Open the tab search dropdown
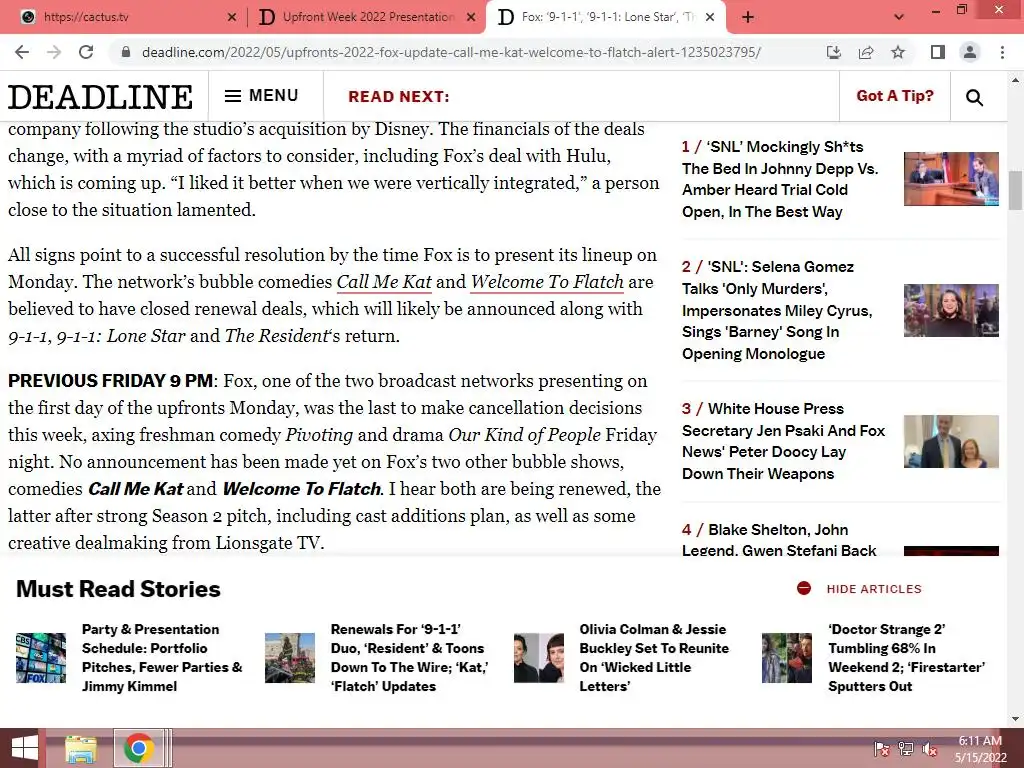Screen dimensions: 1024x768 (x=899, y=17)
